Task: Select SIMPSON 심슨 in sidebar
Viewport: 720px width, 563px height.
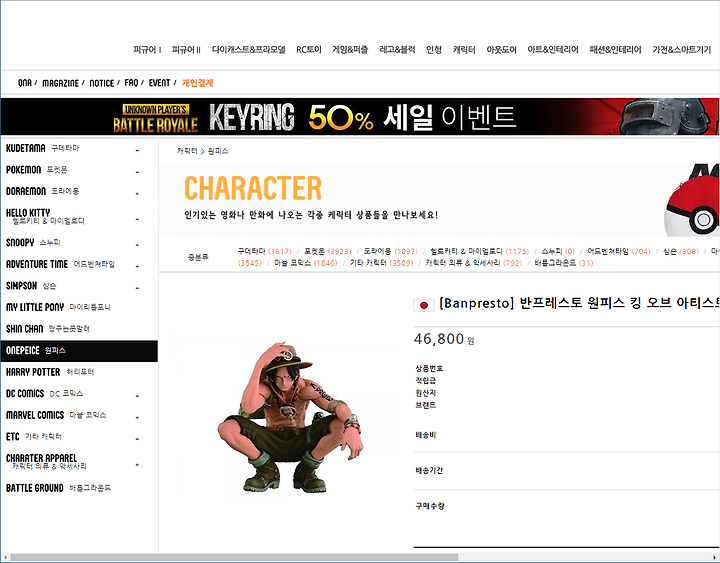Action: point(31,286)
